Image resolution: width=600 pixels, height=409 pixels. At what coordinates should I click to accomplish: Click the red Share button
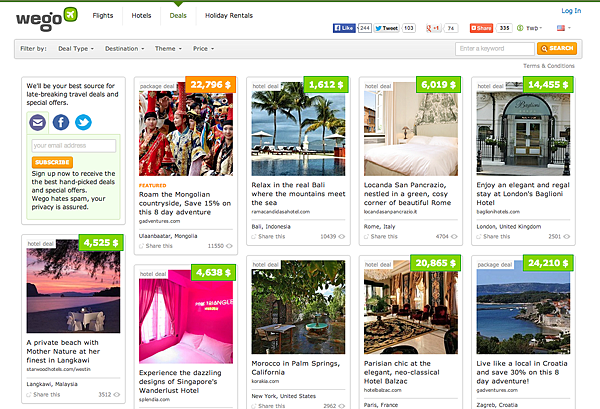[481, 28]
